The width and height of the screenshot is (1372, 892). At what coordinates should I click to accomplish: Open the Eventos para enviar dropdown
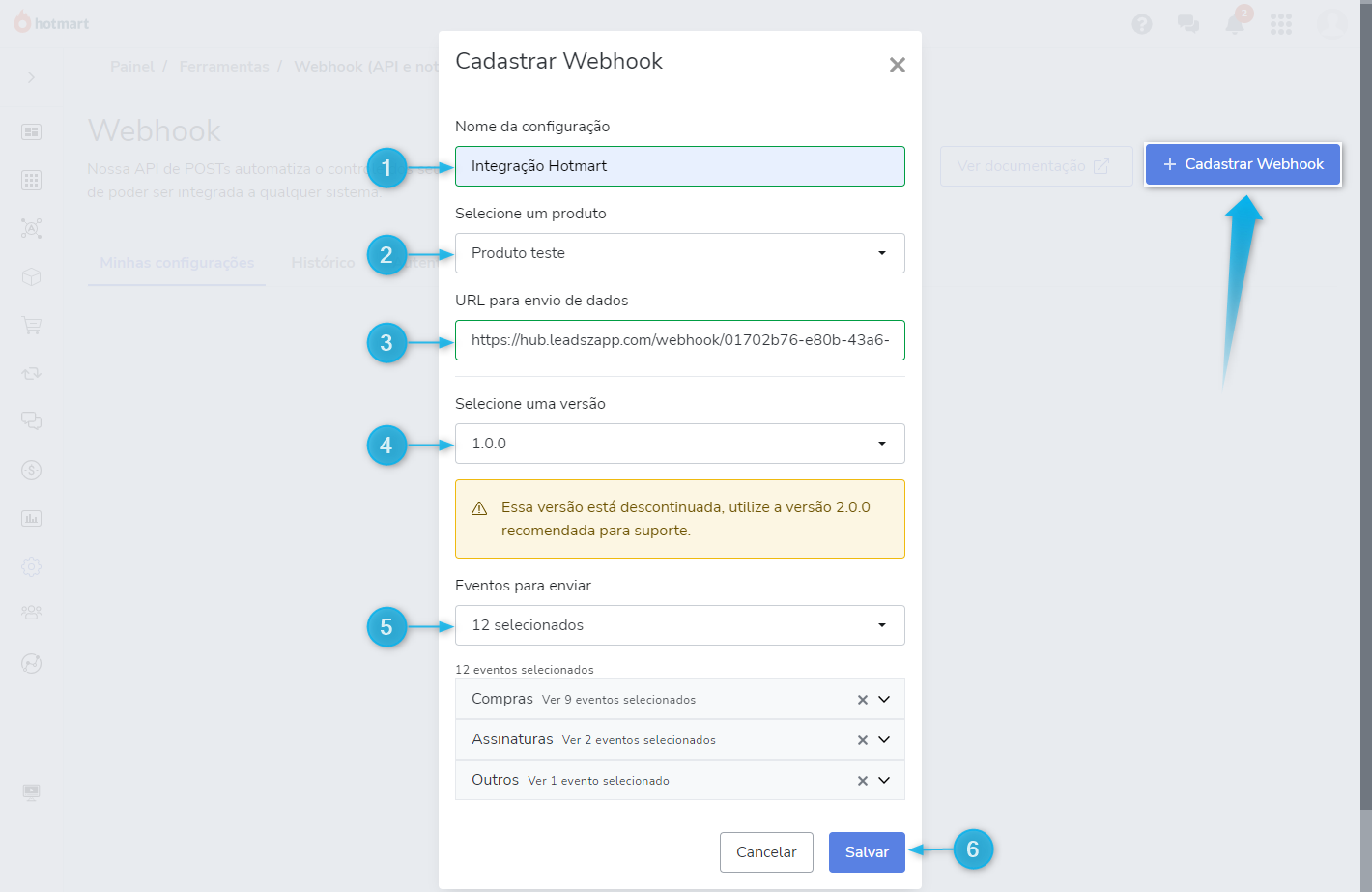679,625
